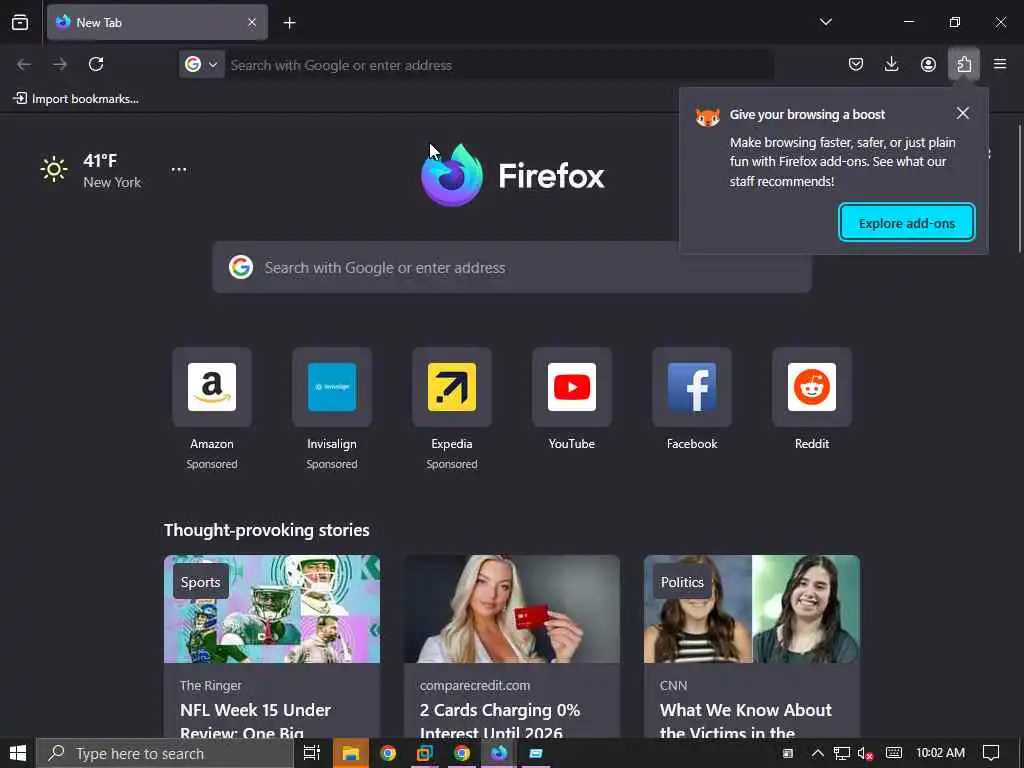Click the forward navigation arrow
The width and height of the screenshot is (1024, 768).
tap(60, 64)
